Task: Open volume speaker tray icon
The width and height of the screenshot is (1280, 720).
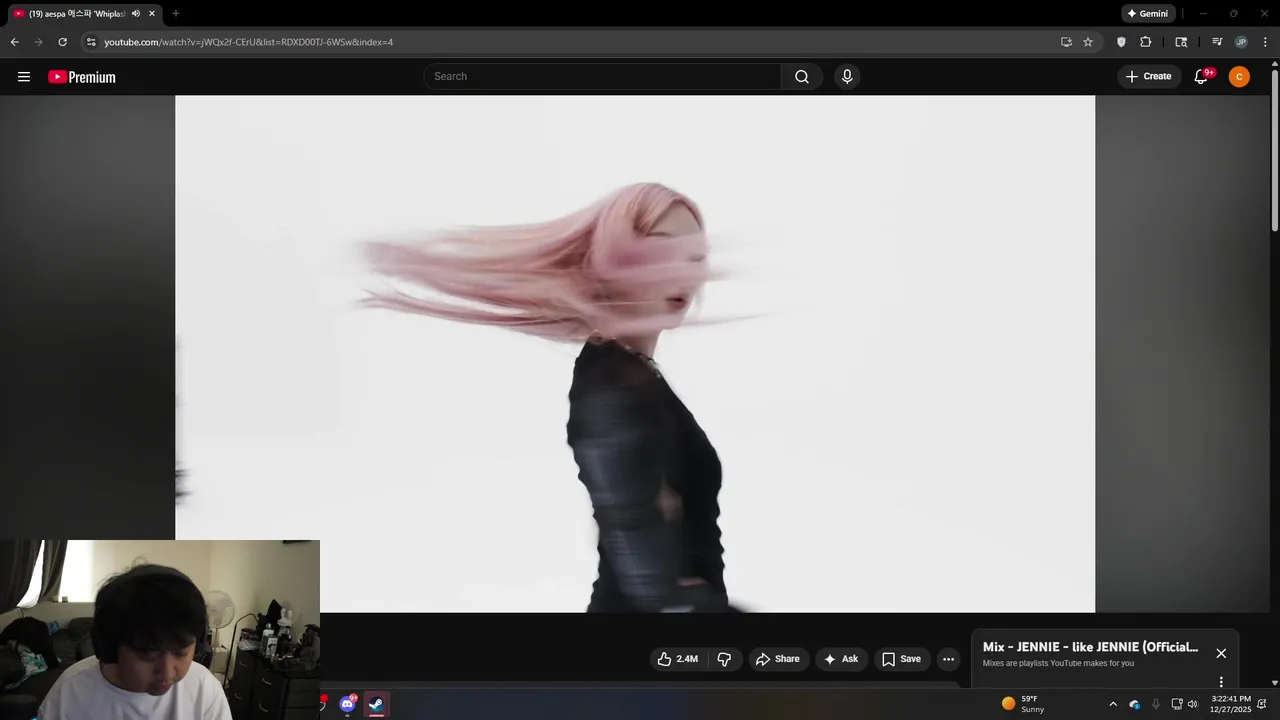Action: point(1192,704)
